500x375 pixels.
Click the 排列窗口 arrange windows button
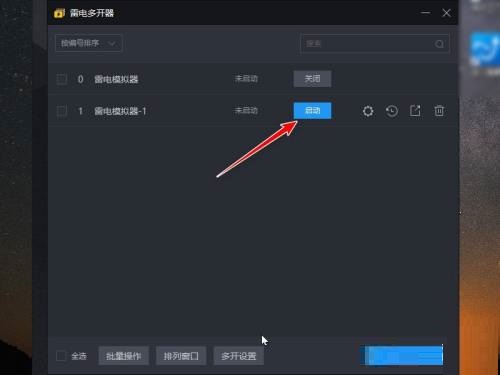[181, 356]
